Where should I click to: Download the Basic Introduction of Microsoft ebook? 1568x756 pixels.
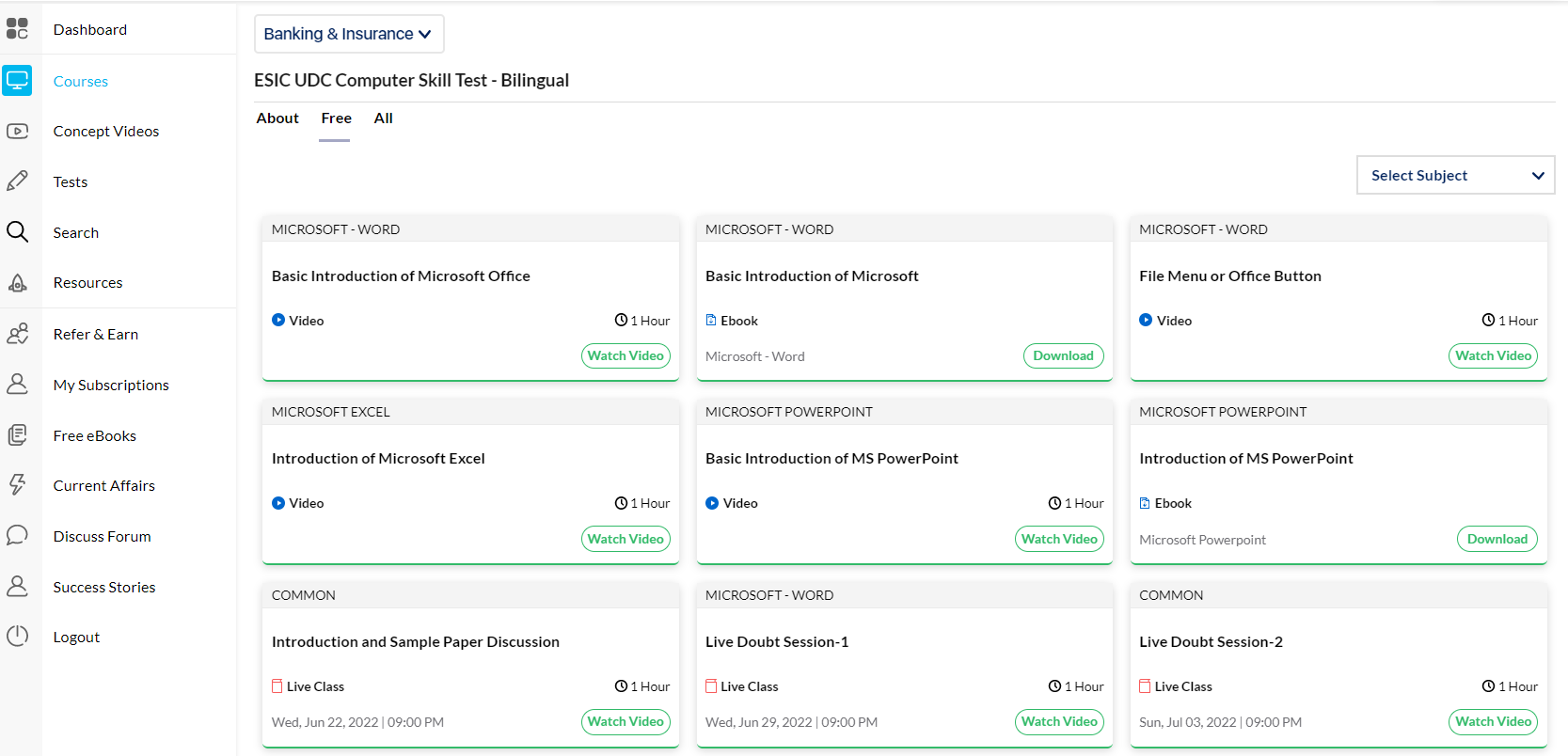tap(1063, 355)
